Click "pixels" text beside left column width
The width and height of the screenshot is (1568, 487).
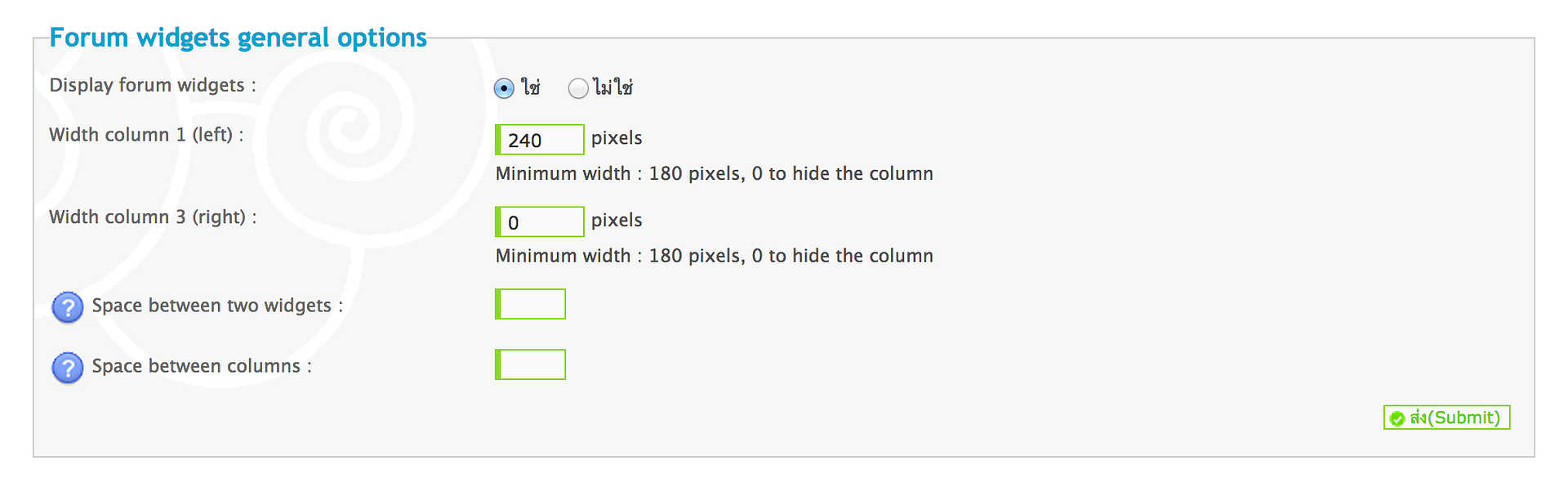(617, 138)
